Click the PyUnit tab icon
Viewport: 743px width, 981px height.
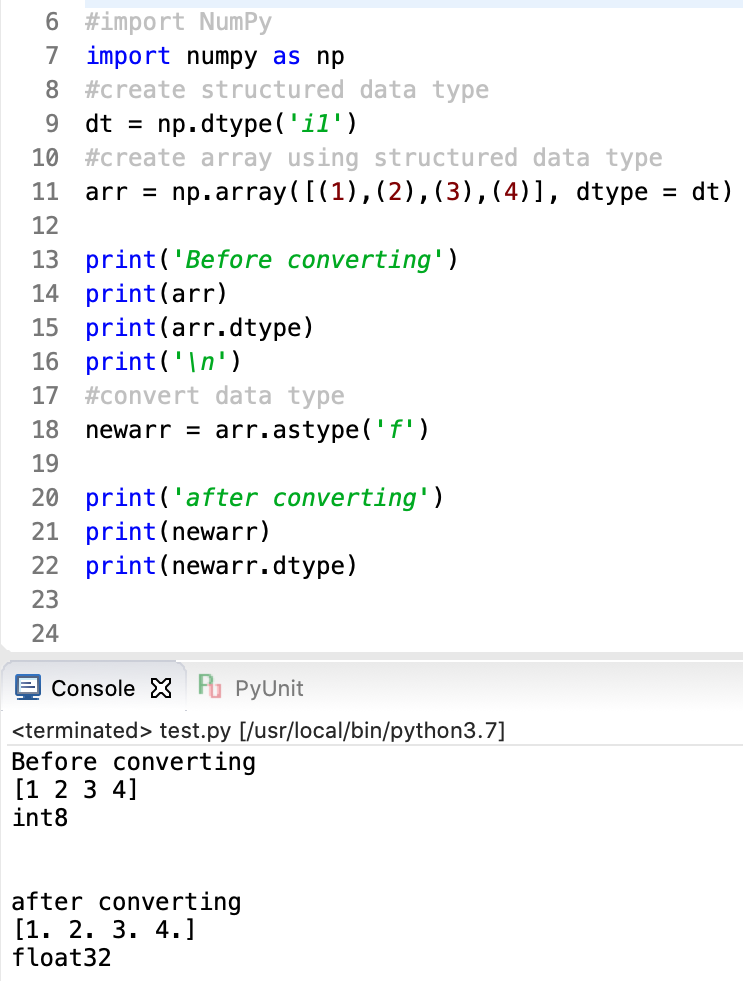(210, 688)
